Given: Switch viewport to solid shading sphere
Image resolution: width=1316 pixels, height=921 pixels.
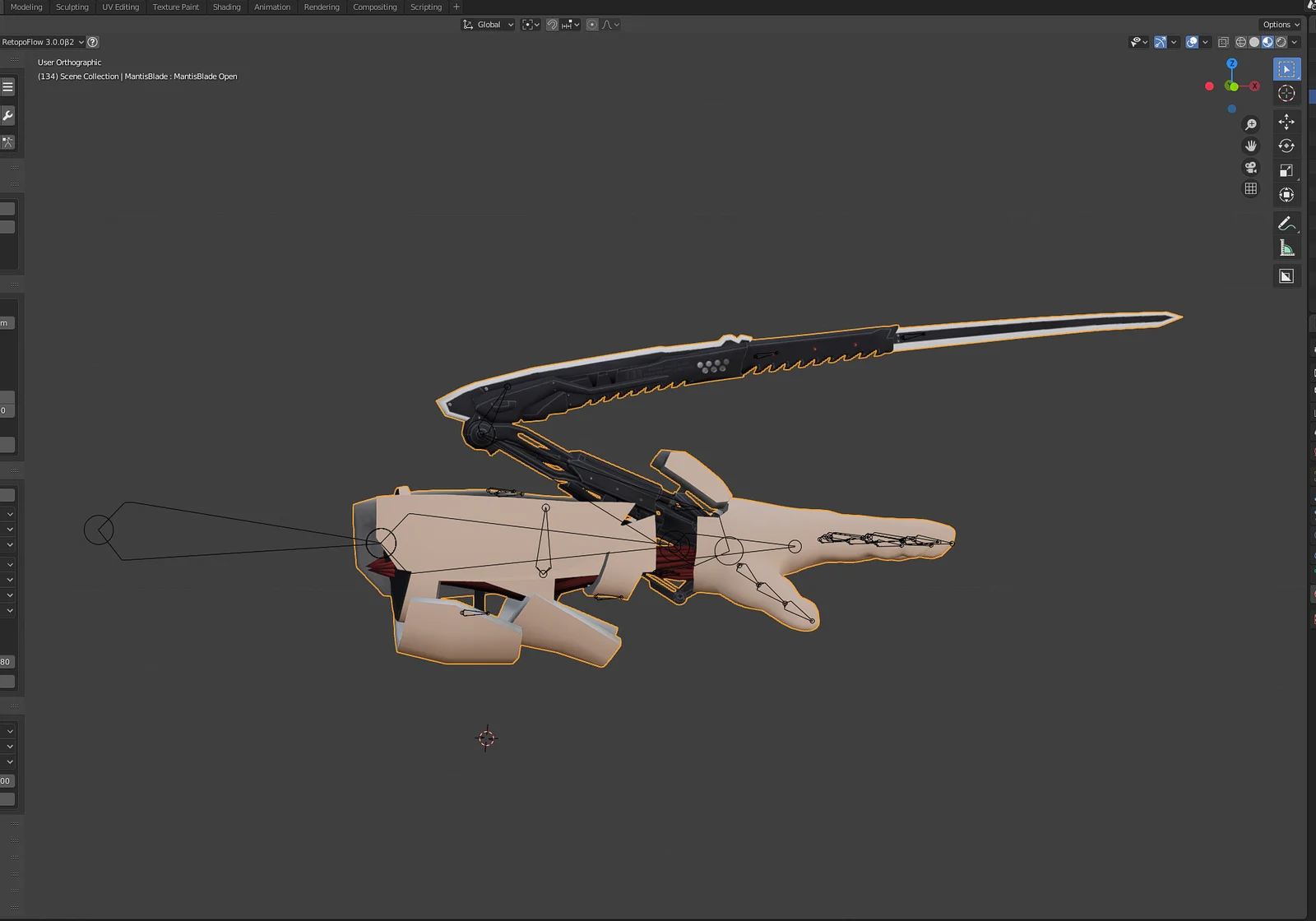Looking at the screenshot, I should pos(1253,42).
